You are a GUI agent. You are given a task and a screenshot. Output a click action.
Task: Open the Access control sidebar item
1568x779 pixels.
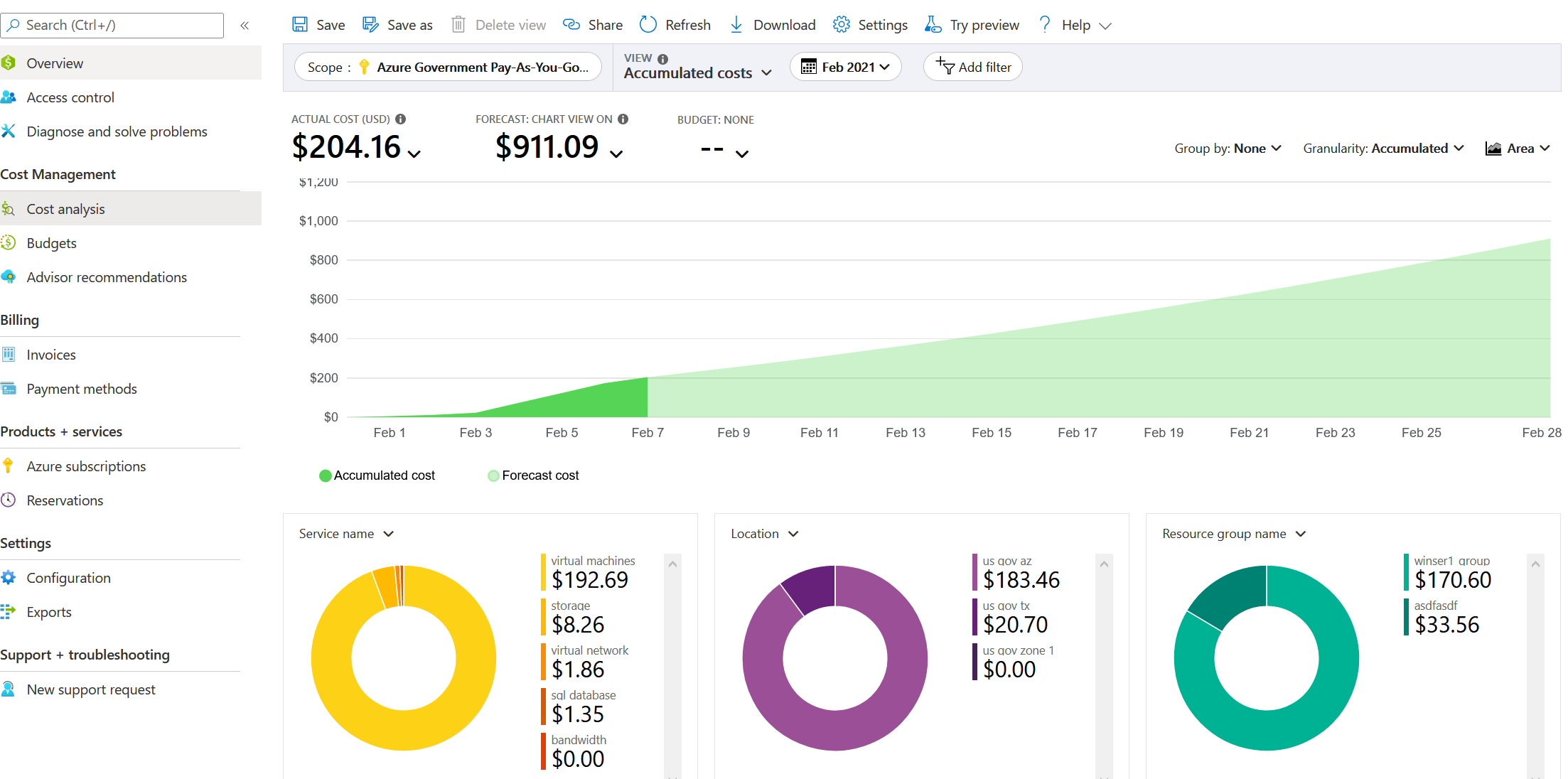pos(131,97)
